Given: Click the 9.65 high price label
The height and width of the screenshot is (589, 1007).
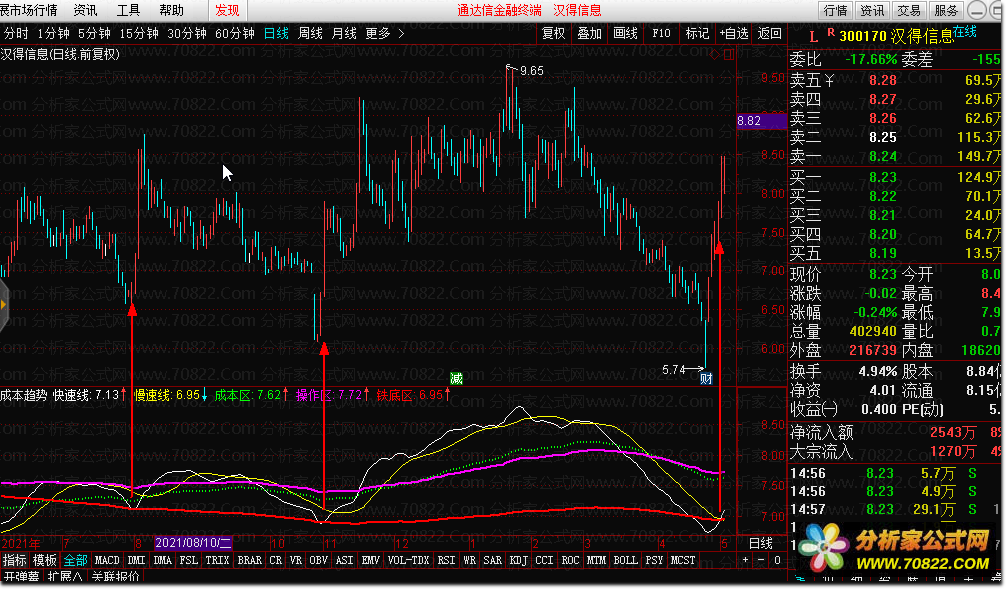Looking at the screenshot, I should [x=532, y=71].
